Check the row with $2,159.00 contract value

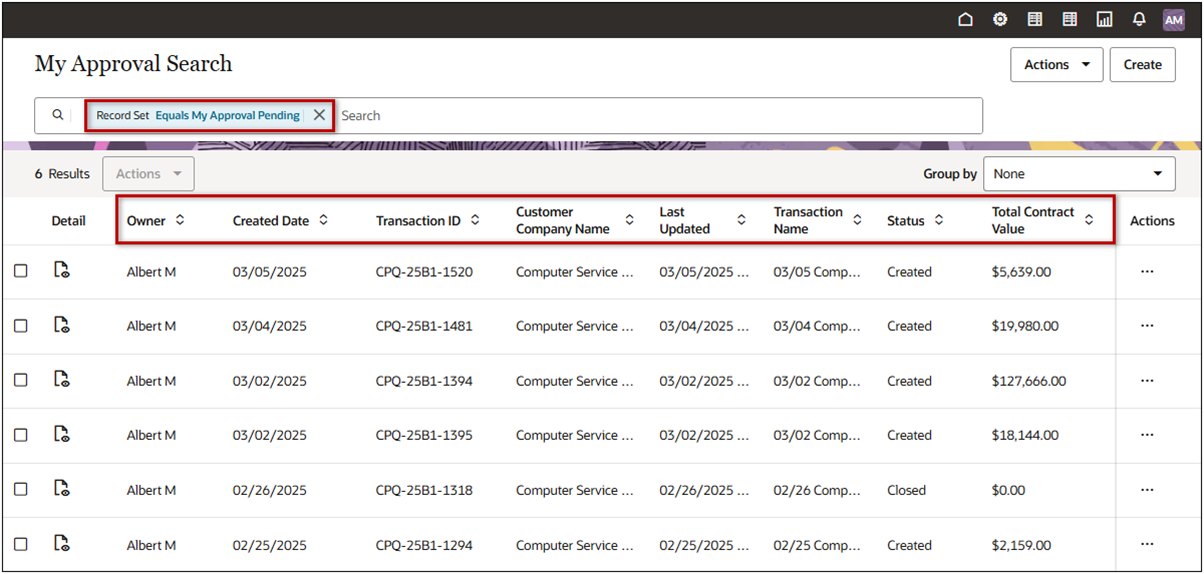coord(21,545)
